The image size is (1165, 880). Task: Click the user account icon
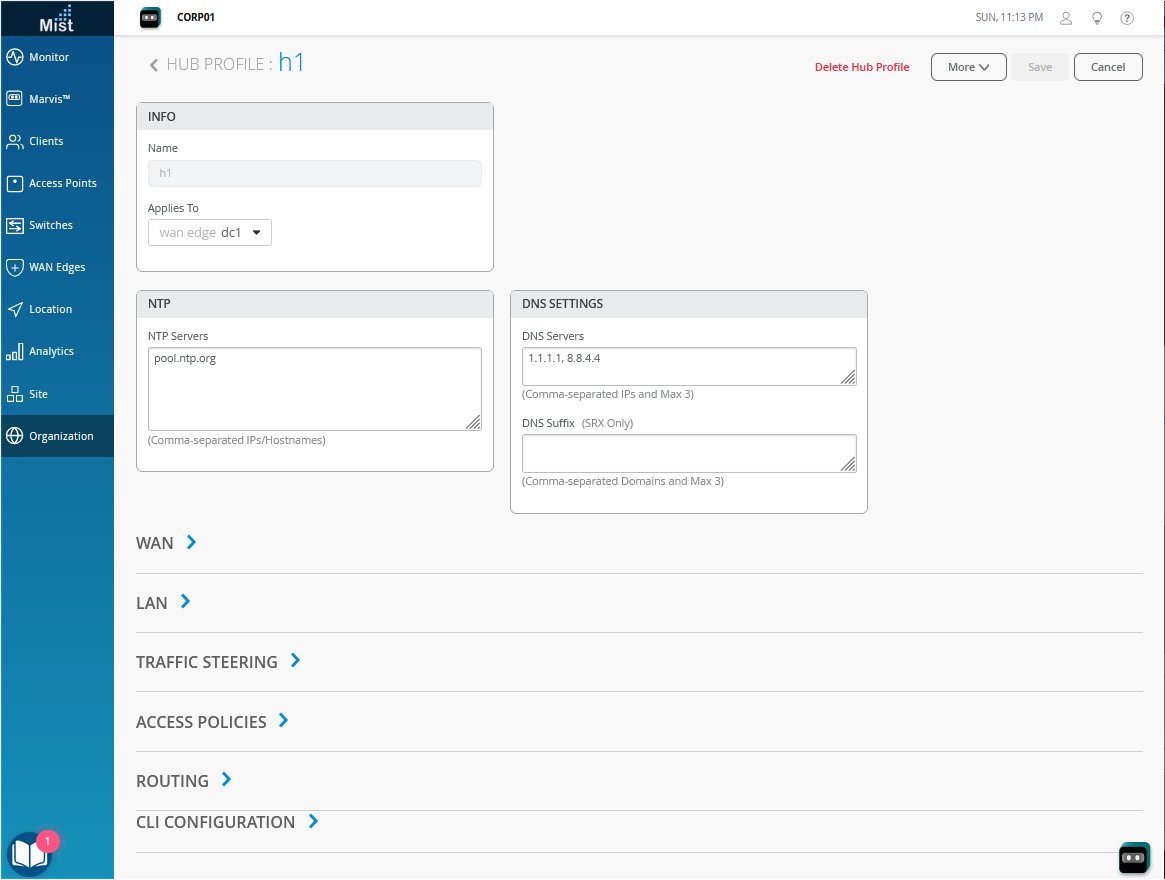[x=1066, y=18]
